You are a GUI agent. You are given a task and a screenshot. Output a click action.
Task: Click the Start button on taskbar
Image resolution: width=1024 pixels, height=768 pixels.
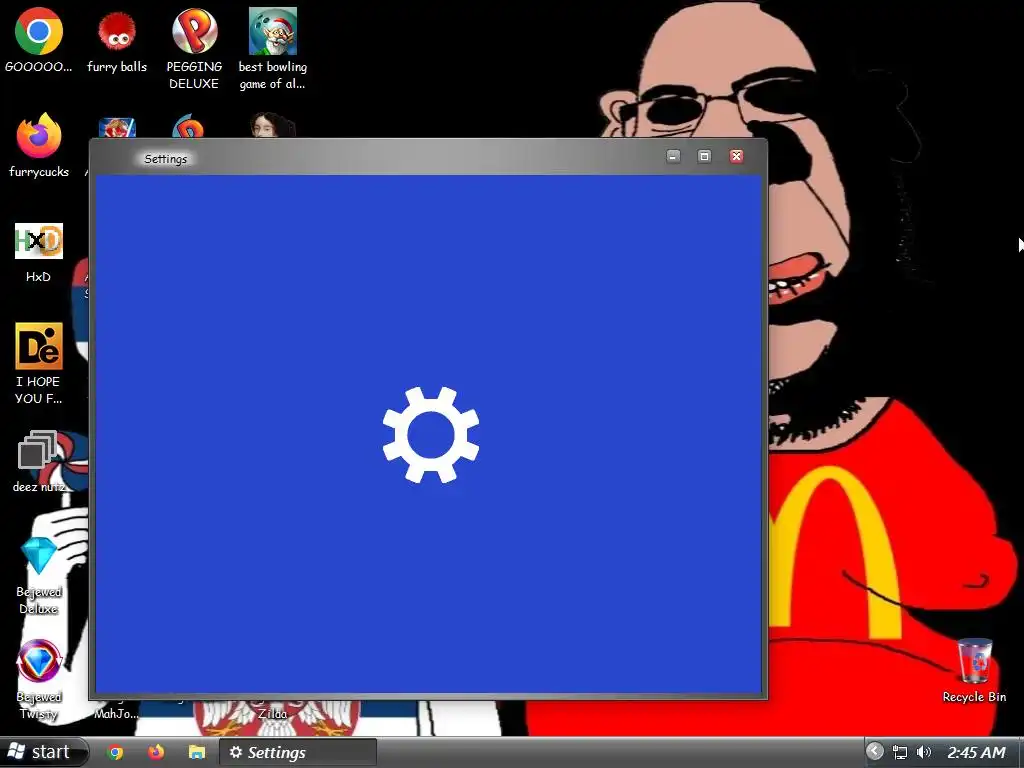[43, 752]
